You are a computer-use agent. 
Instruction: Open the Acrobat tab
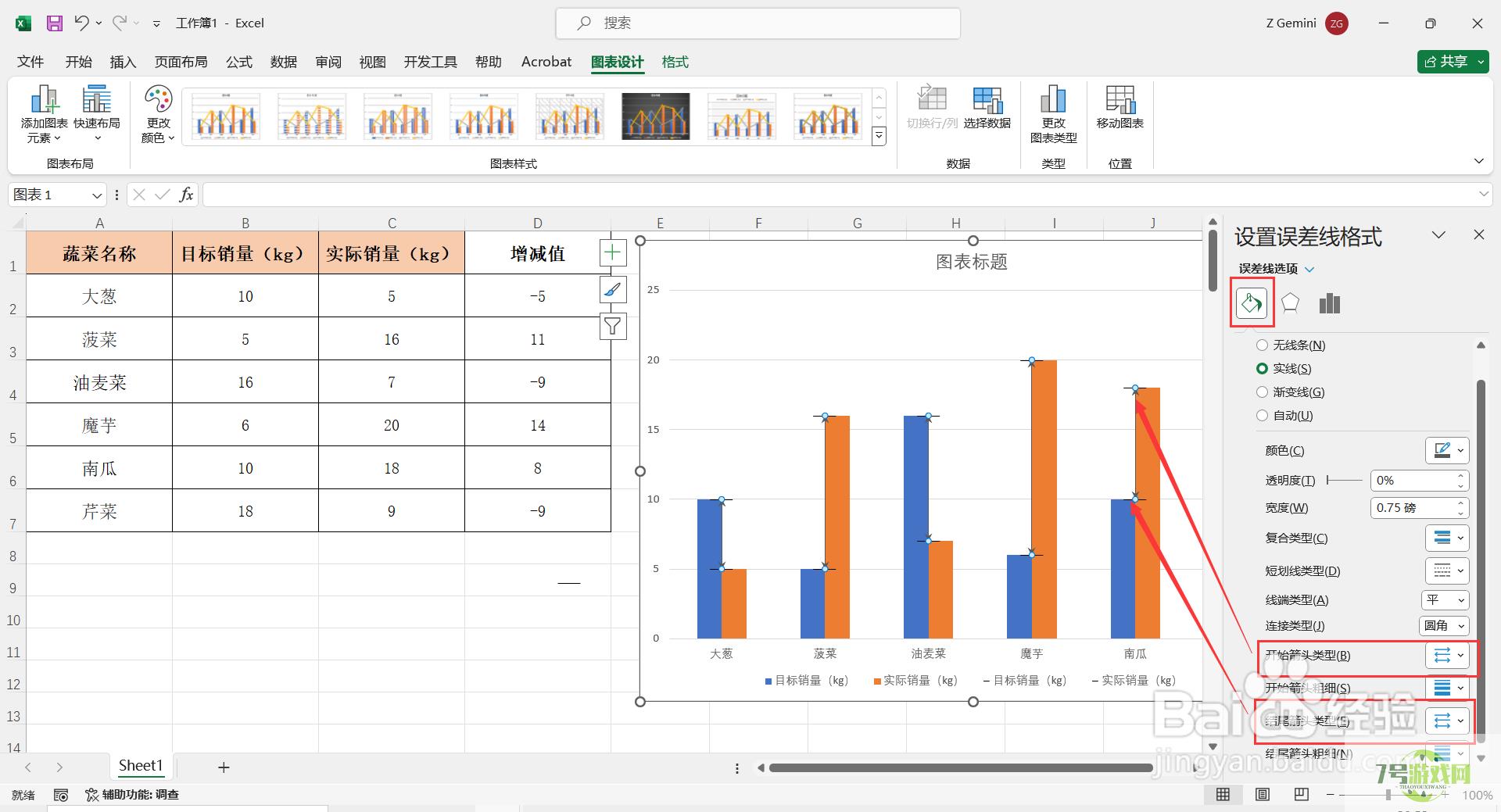tap(546, 62)
